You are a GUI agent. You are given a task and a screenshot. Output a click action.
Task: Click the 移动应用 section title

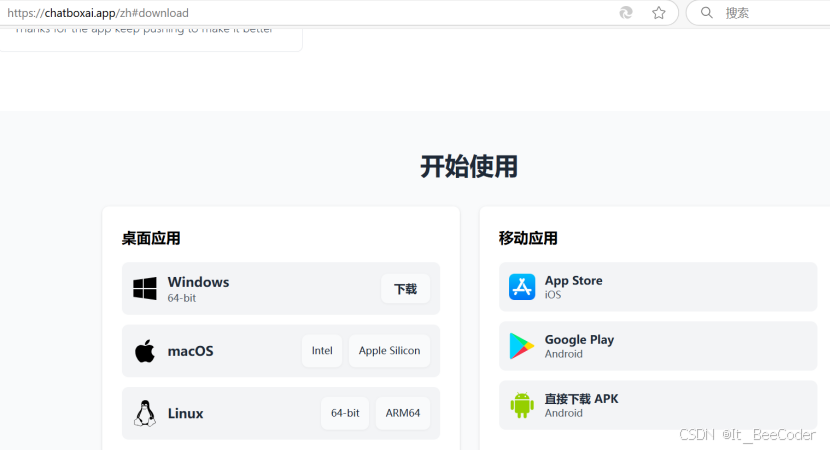[528, 239]
